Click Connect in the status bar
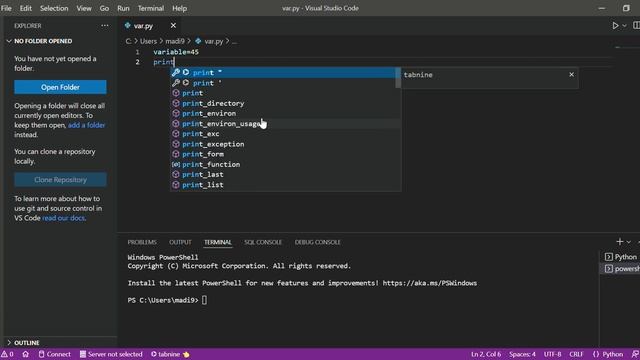640x360 pixels. tap(54, 354)
